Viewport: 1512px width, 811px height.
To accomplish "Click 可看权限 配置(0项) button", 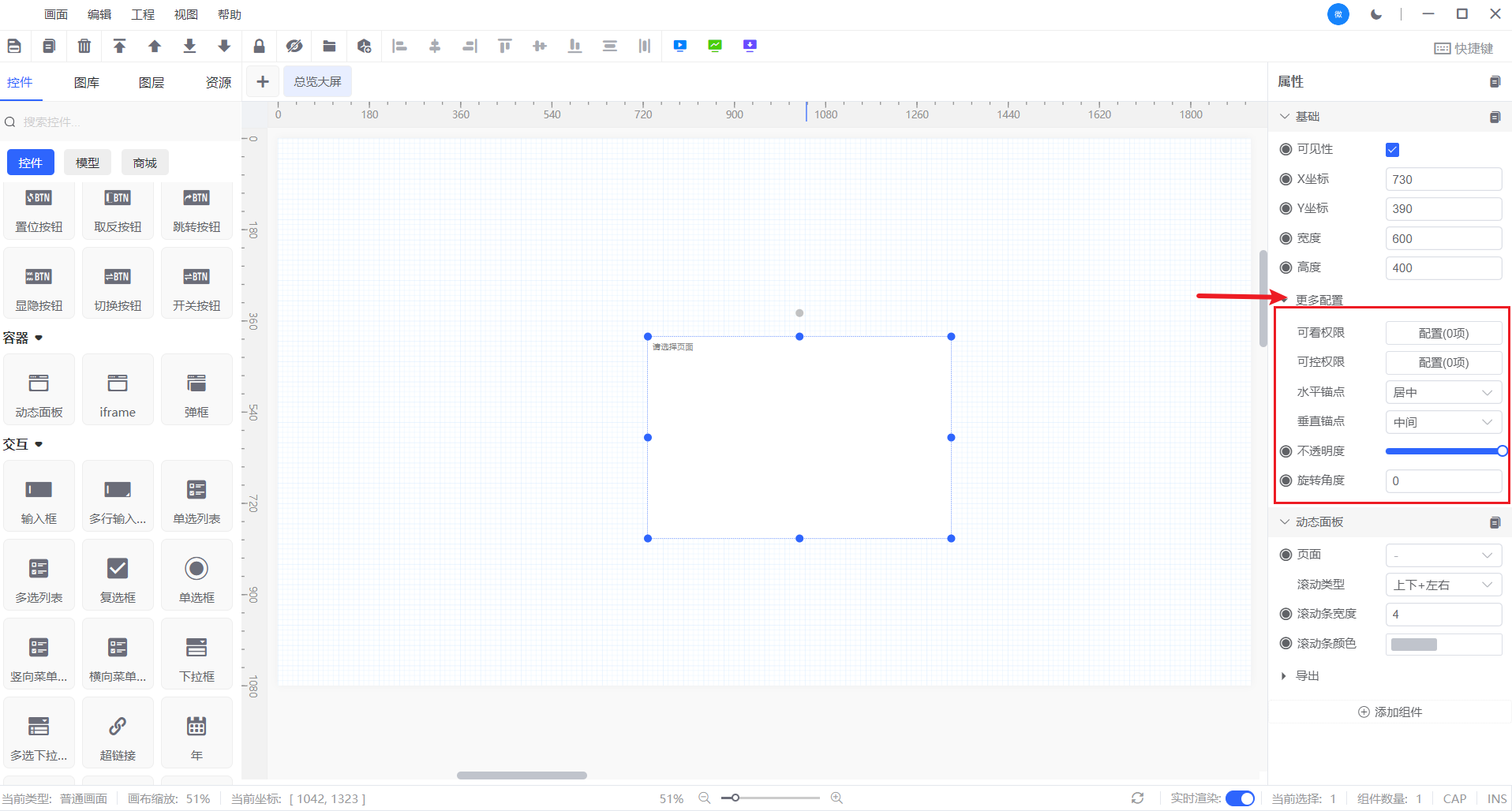I will pos(1443,333).
